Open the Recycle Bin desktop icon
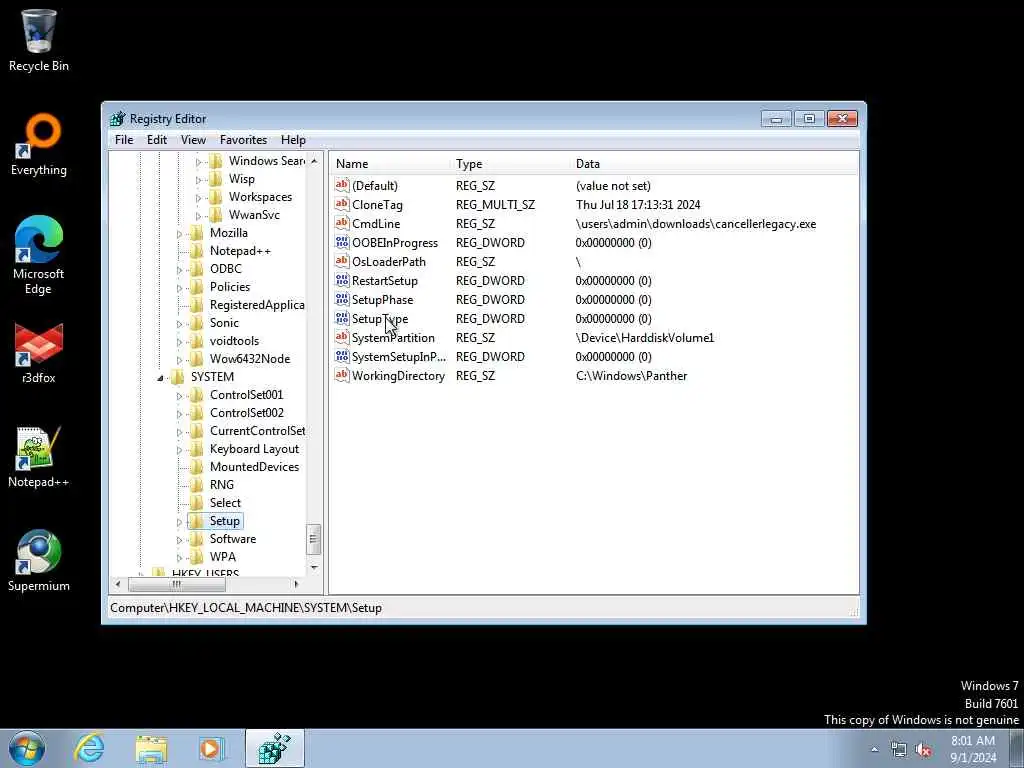The image size is (1024, 768). click(39, 39)
